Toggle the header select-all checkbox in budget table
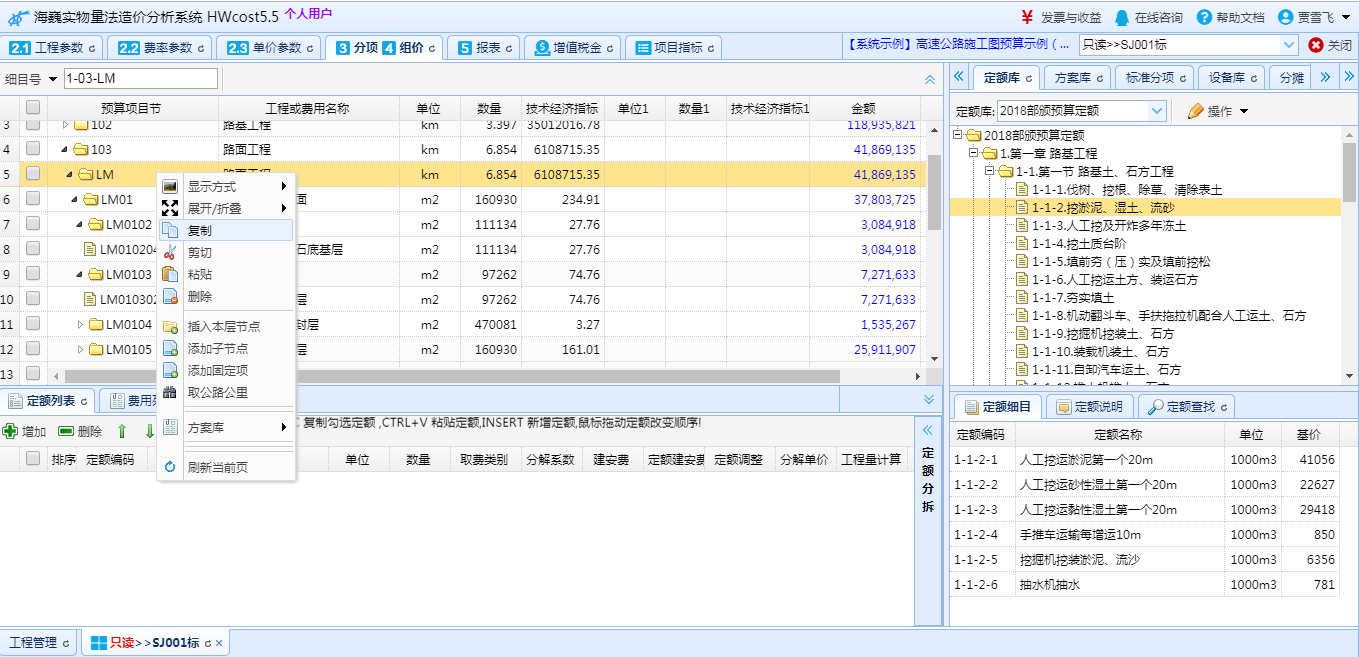1359x657 pixels. point(33,108)
